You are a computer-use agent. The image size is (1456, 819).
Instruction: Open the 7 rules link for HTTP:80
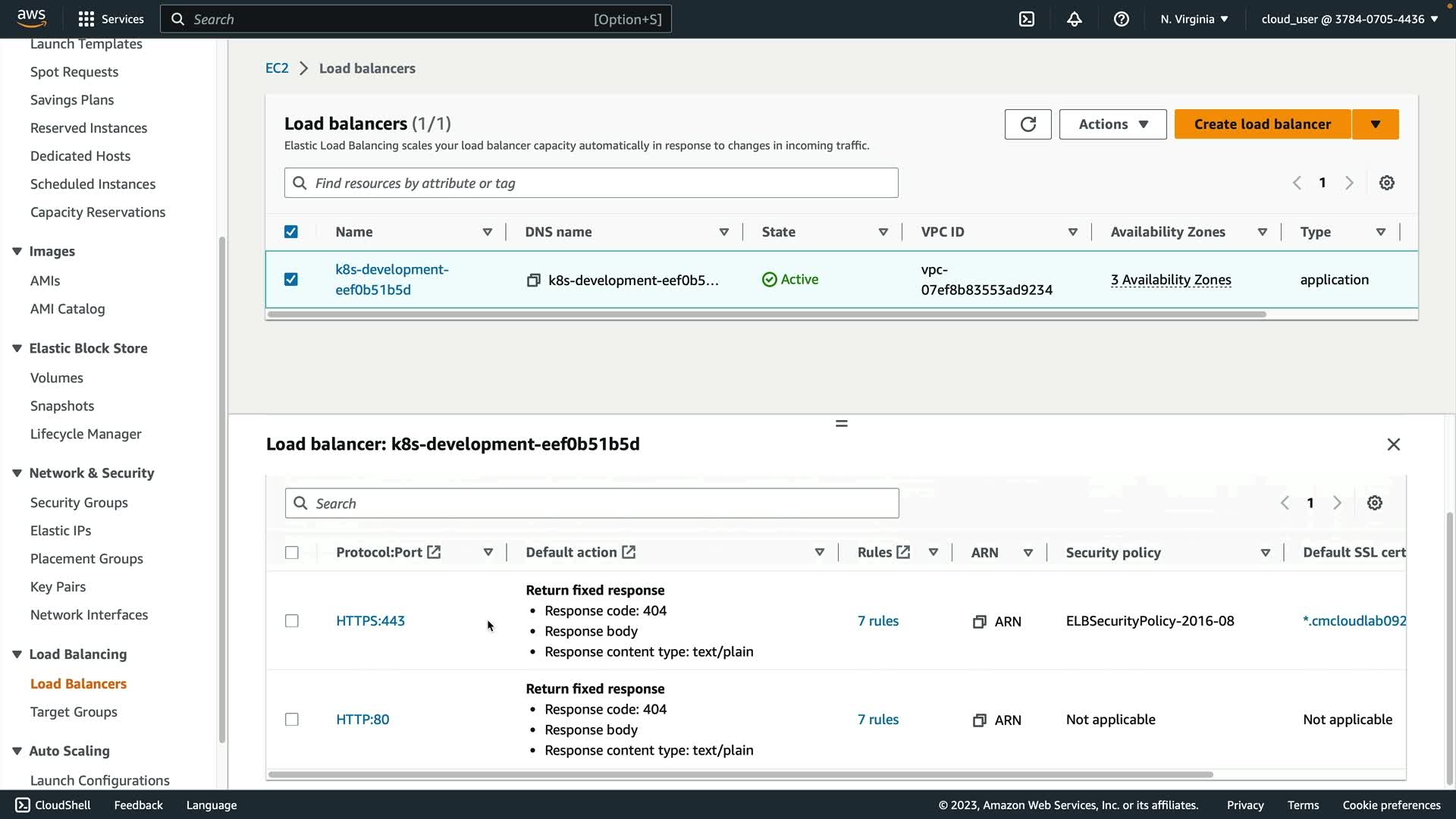(x=877, y=720)
